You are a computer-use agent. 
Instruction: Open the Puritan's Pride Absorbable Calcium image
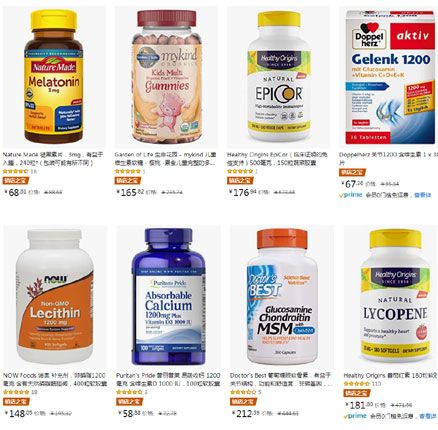point(168,297)
